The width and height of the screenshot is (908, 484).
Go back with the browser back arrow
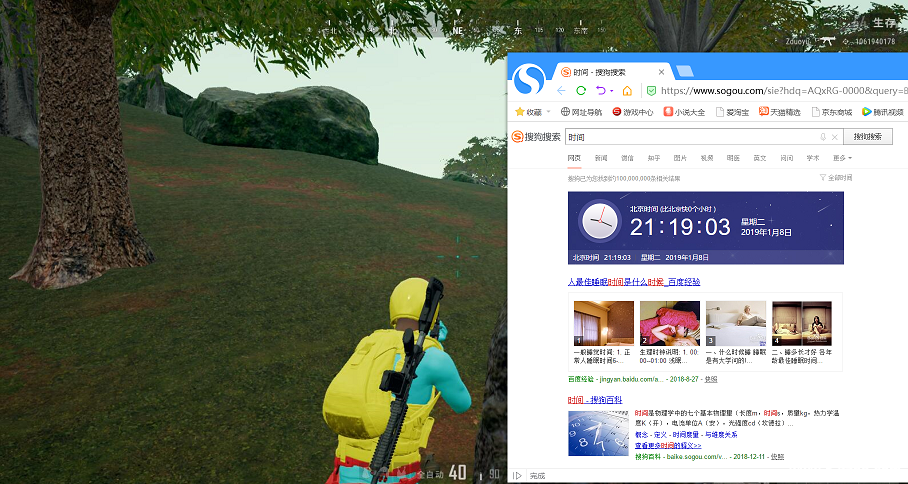click(x=561, y=91)
